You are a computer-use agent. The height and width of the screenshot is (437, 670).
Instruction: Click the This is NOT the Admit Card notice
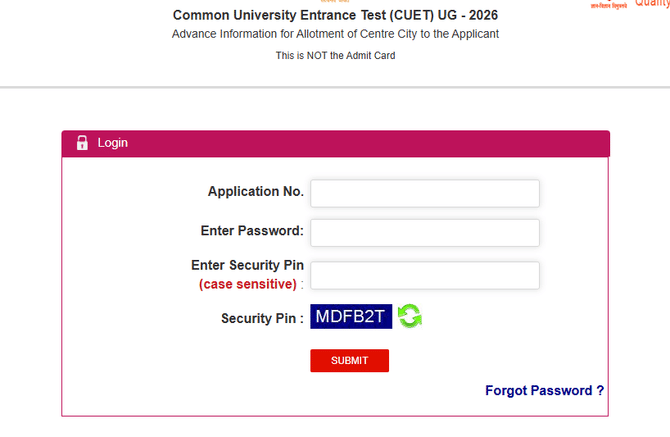click(335, 55)
